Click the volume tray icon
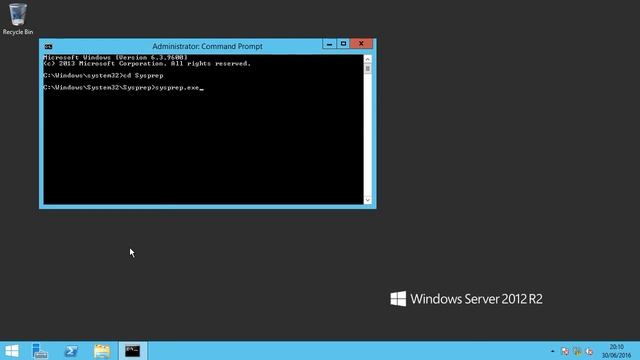This screenshot has height=360, width=640. (589, 351)
